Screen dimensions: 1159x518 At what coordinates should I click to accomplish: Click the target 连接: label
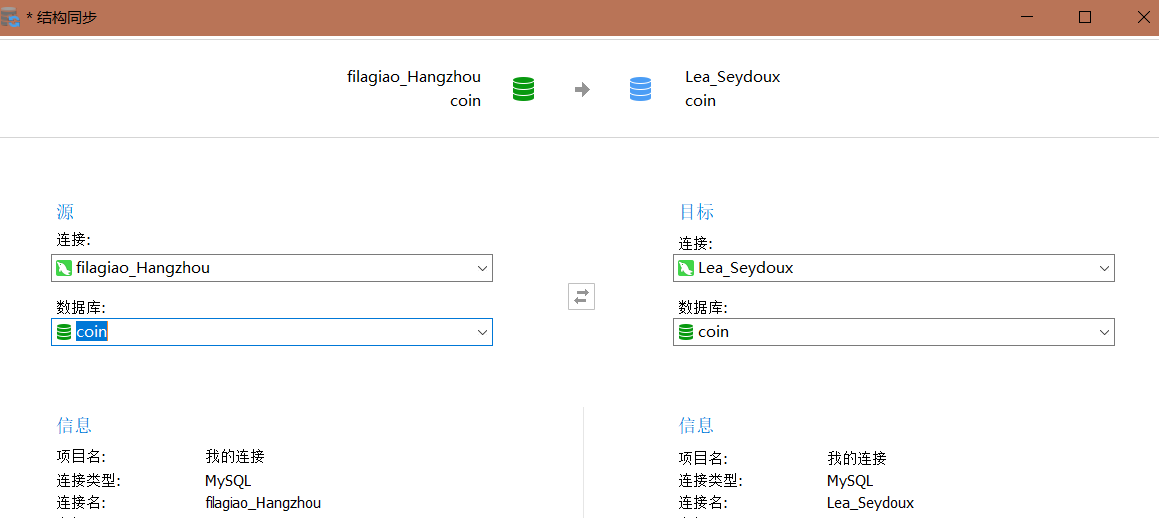(696, 243)
